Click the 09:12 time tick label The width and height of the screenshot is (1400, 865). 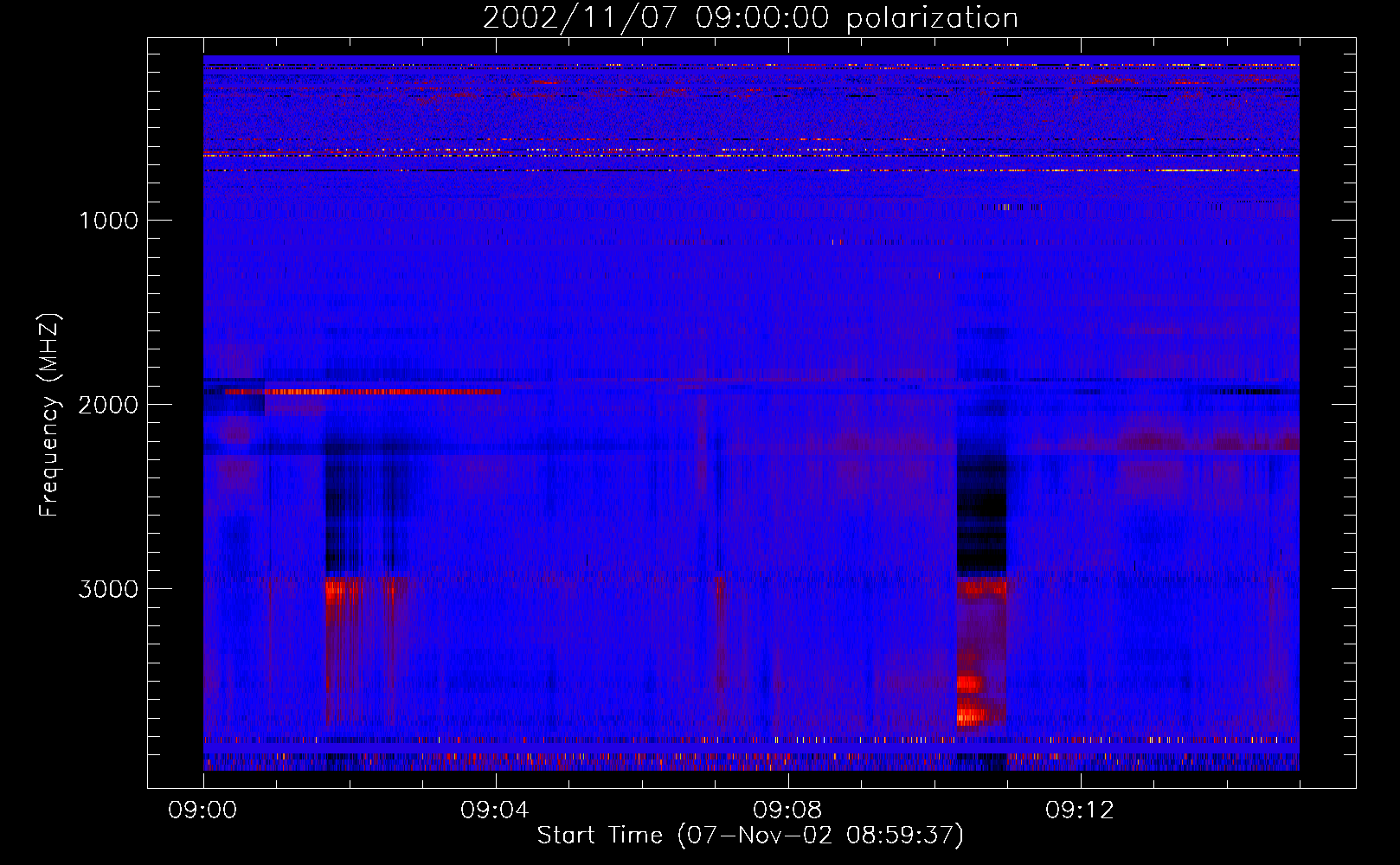[x=1080, y=811]
